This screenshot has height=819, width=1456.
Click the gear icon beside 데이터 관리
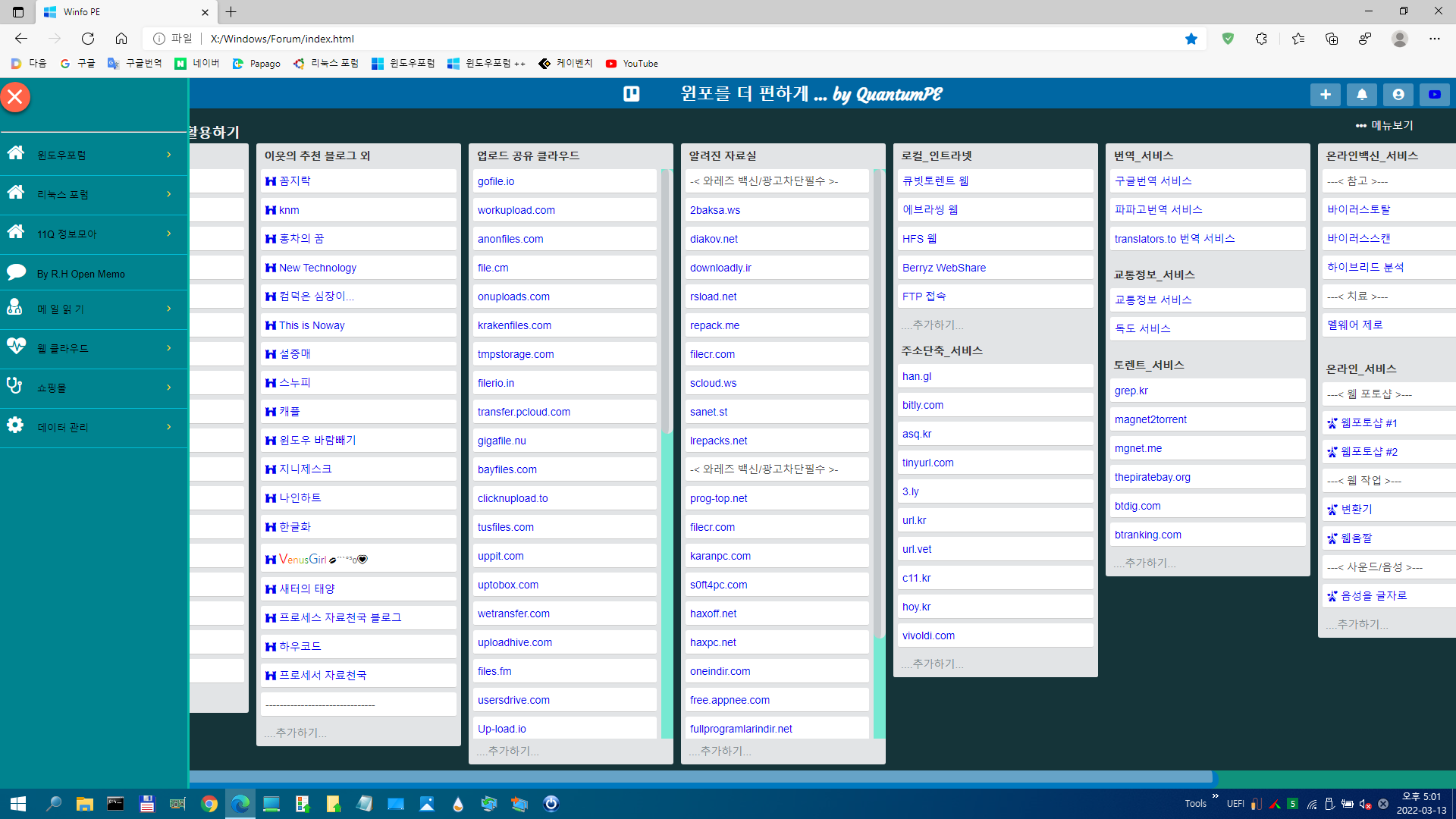15,425
